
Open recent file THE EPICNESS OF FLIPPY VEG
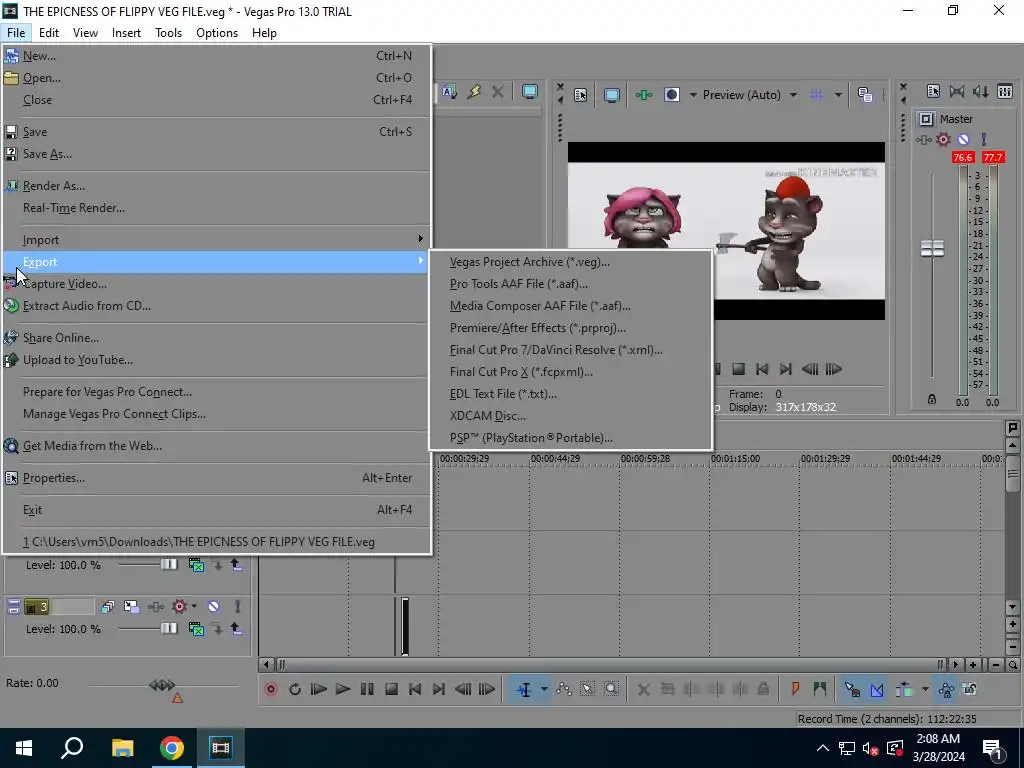point(199,542)
